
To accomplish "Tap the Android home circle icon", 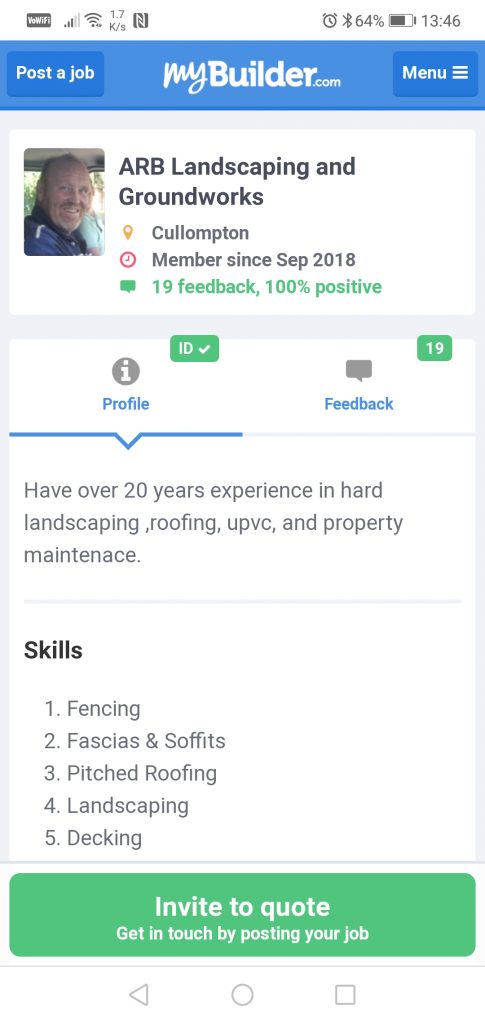I will (242, 995).
